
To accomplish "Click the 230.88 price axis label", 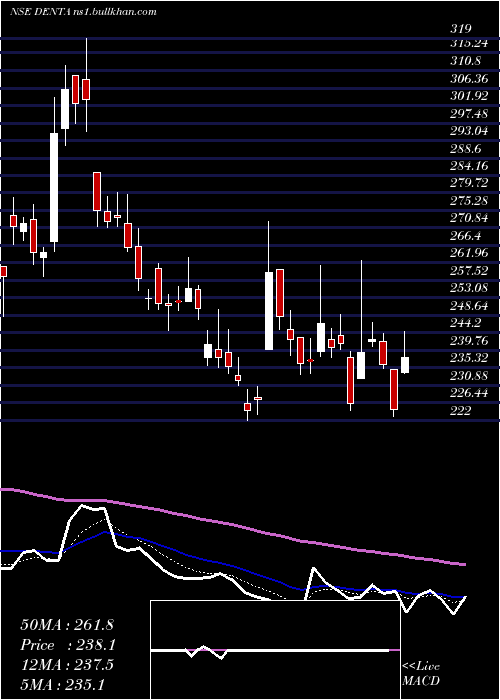I will pyautogui.click(x=469, y=376).
